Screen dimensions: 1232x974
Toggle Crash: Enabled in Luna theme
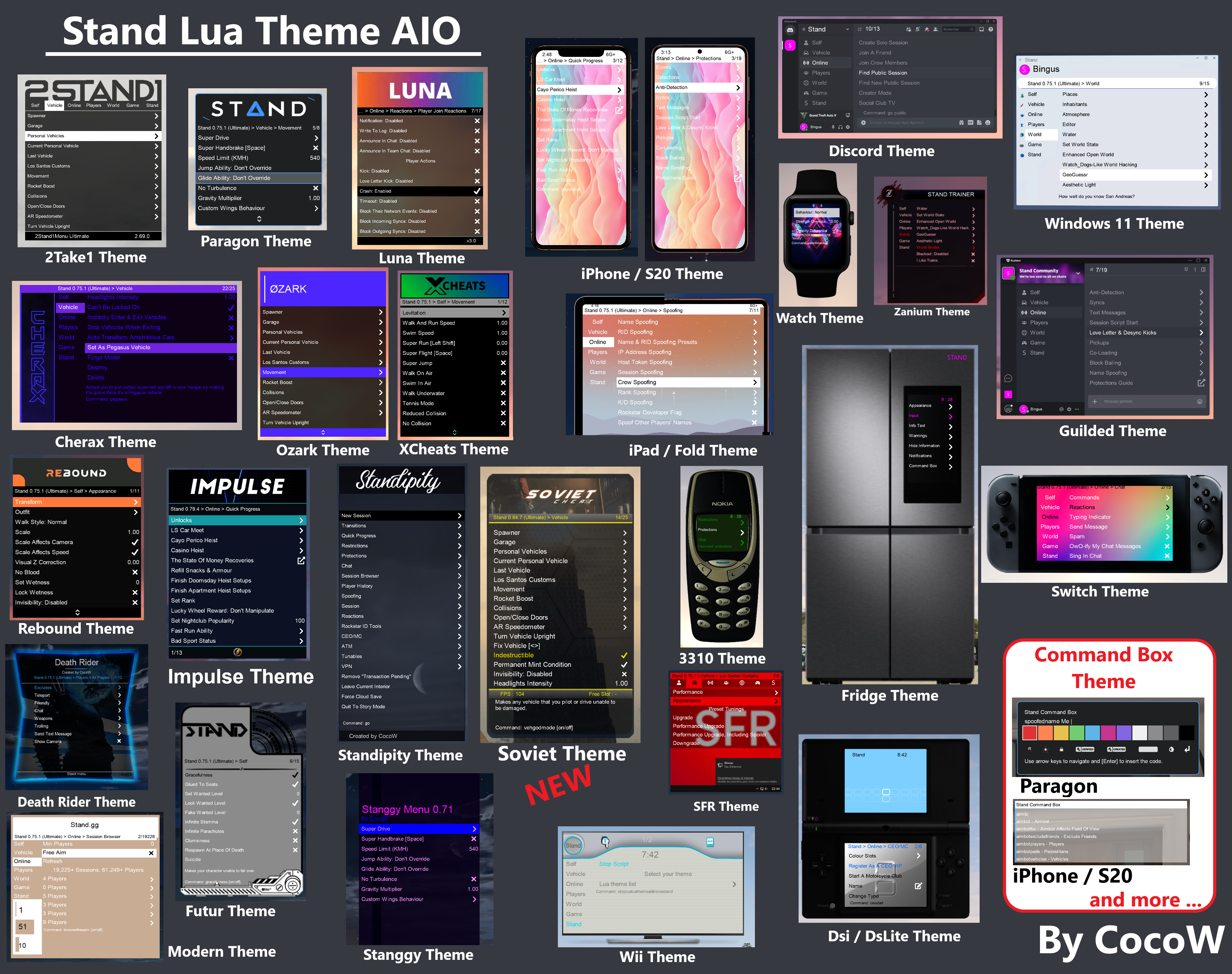pyautogui.click(x=477, y=191)
